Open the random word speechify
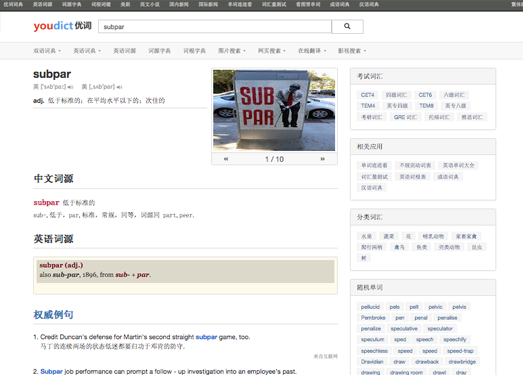523x375 pixels. click(x=455, y=340)
